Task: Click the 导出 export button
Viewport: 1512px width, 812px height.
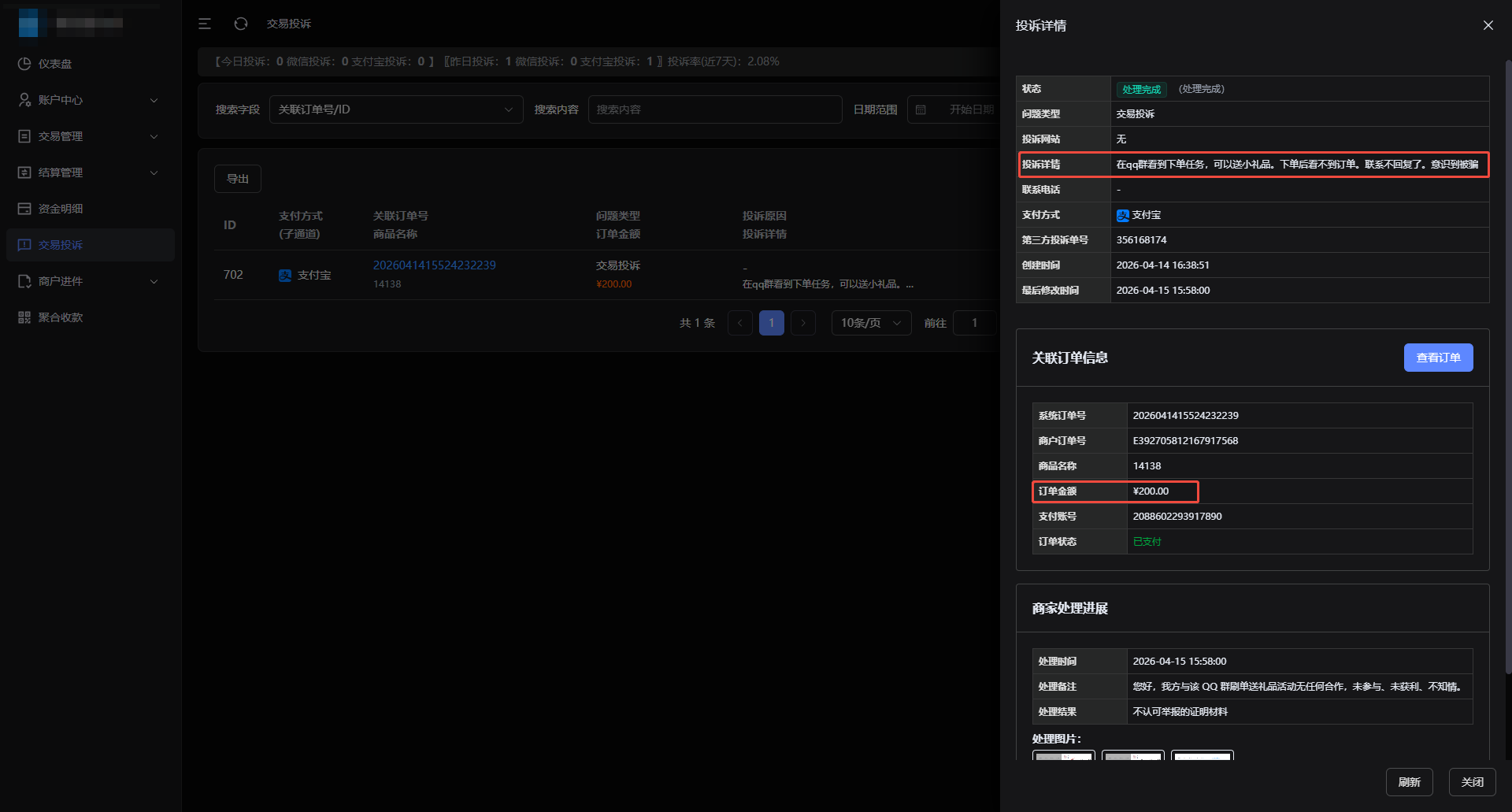Action: (x=237, y=179)
